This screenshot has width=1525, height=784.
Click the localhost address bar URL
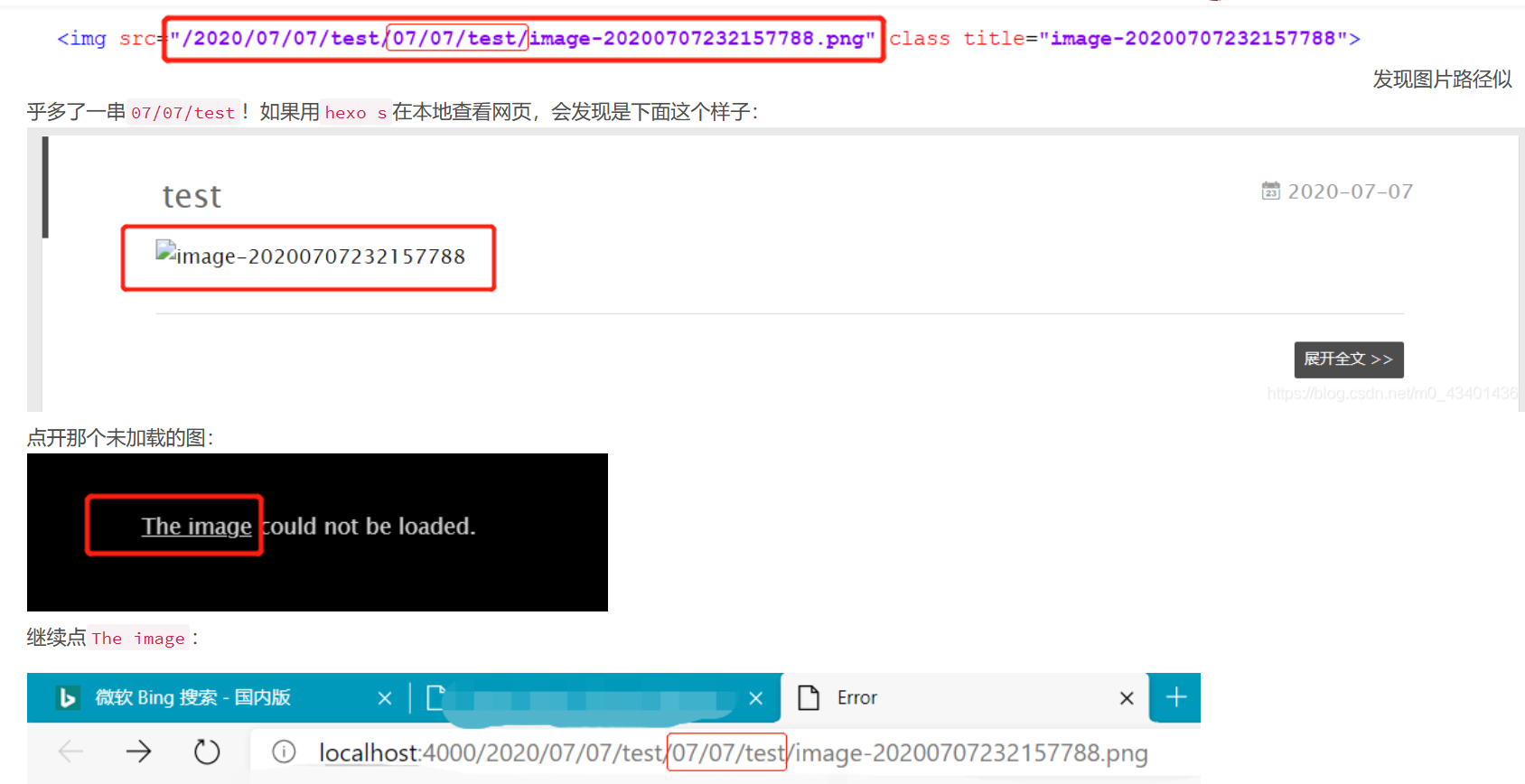point(733,752)
